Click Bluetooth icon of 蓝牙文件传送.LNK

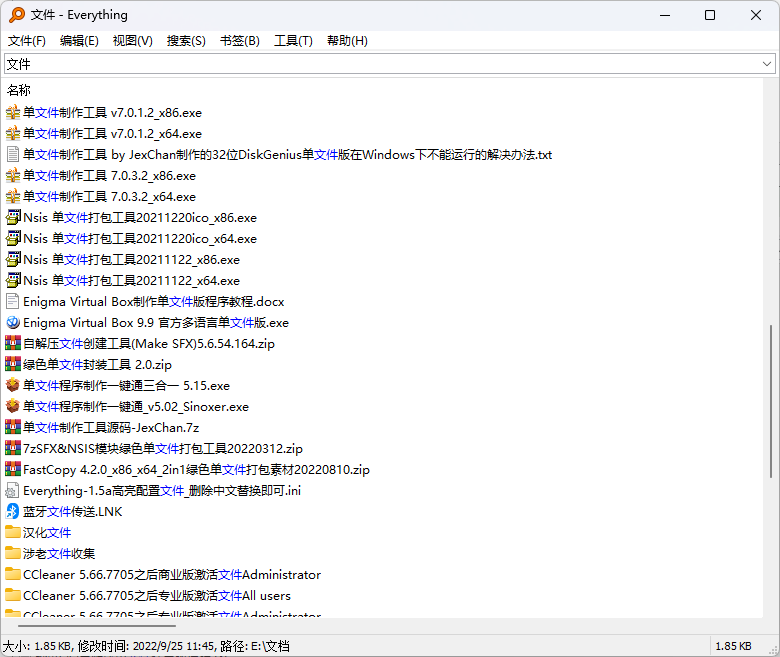pos(12,511)
